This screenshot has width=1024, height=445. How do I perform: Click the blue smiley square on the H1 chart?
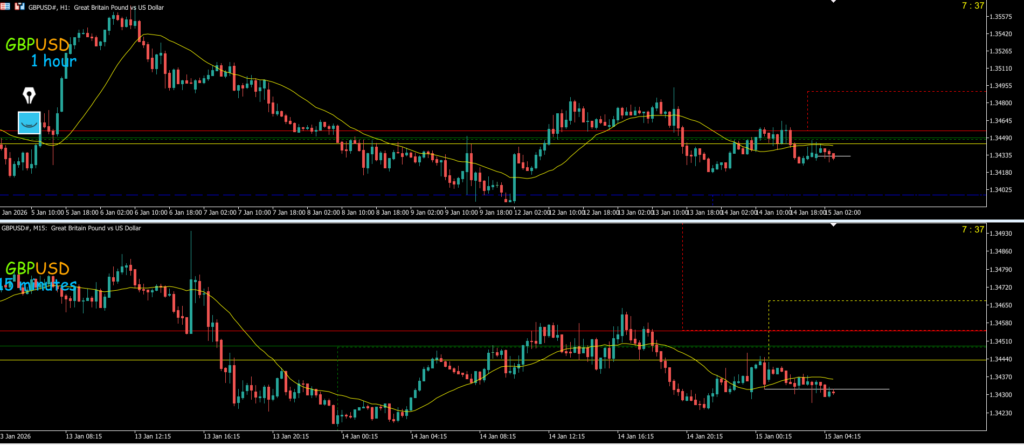point(29,122)
